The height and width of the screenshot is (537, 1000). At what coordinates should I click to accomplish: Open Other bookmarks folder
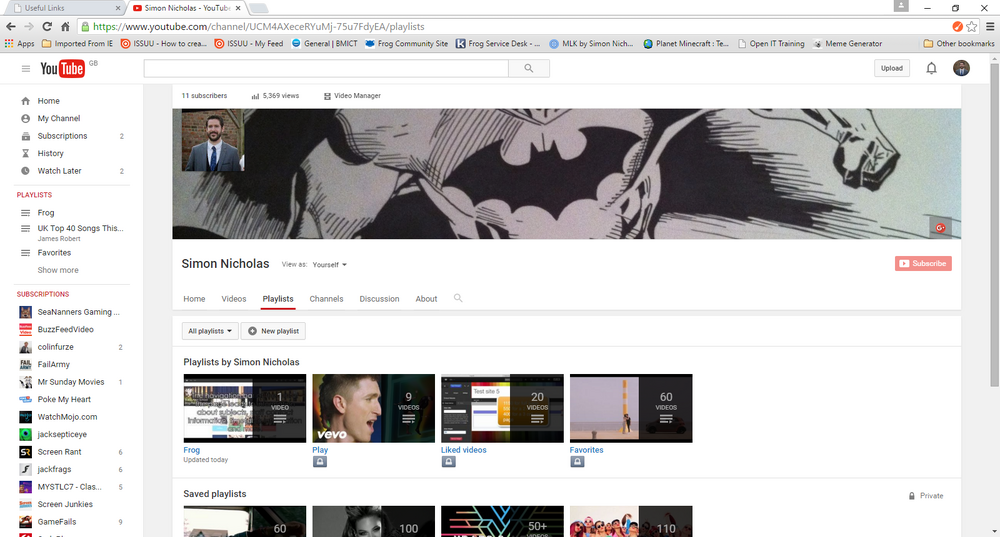pyautogui.click(x=959, y=43)
